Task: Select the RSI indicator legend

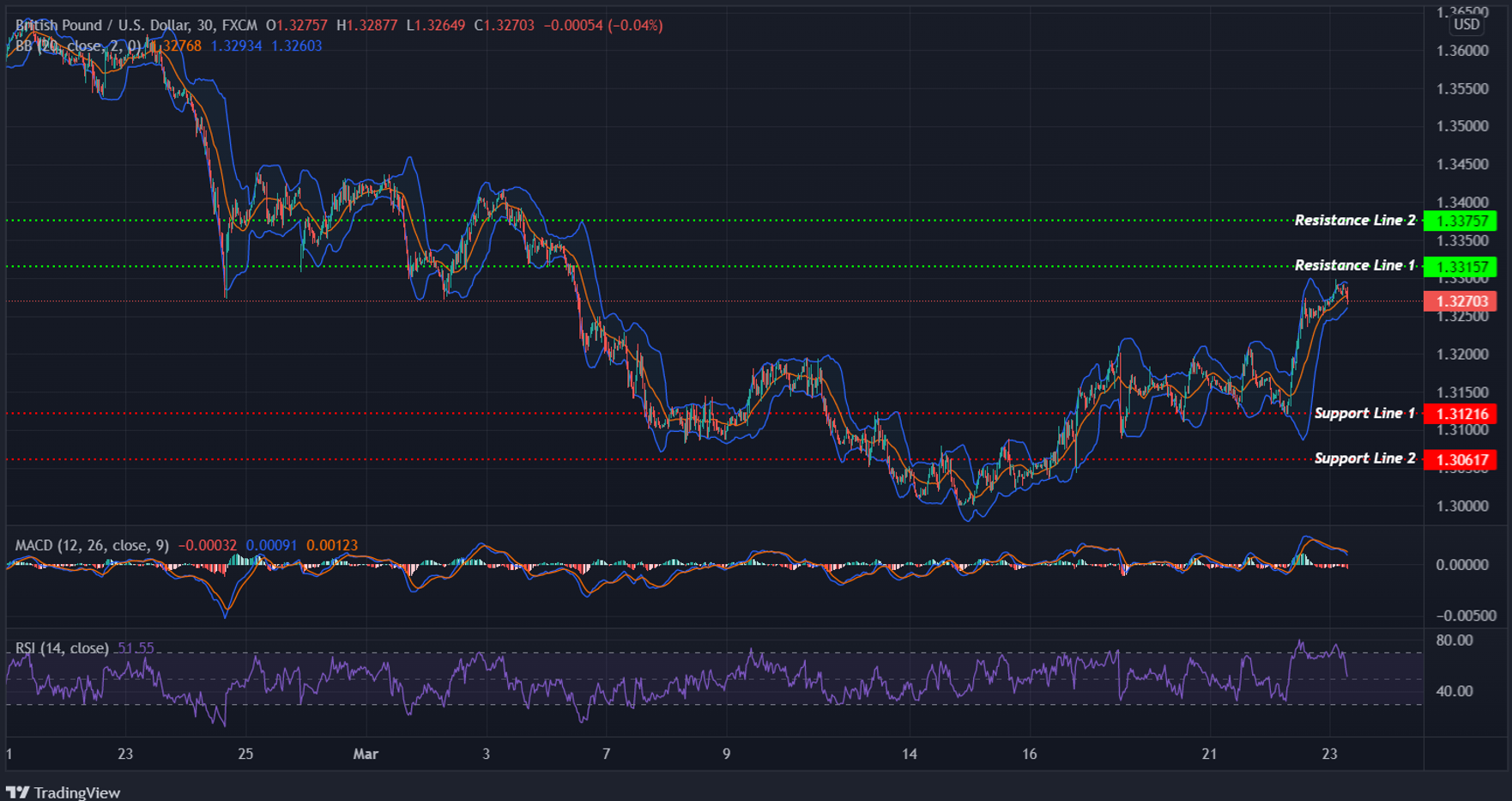Action: [60, 648]
